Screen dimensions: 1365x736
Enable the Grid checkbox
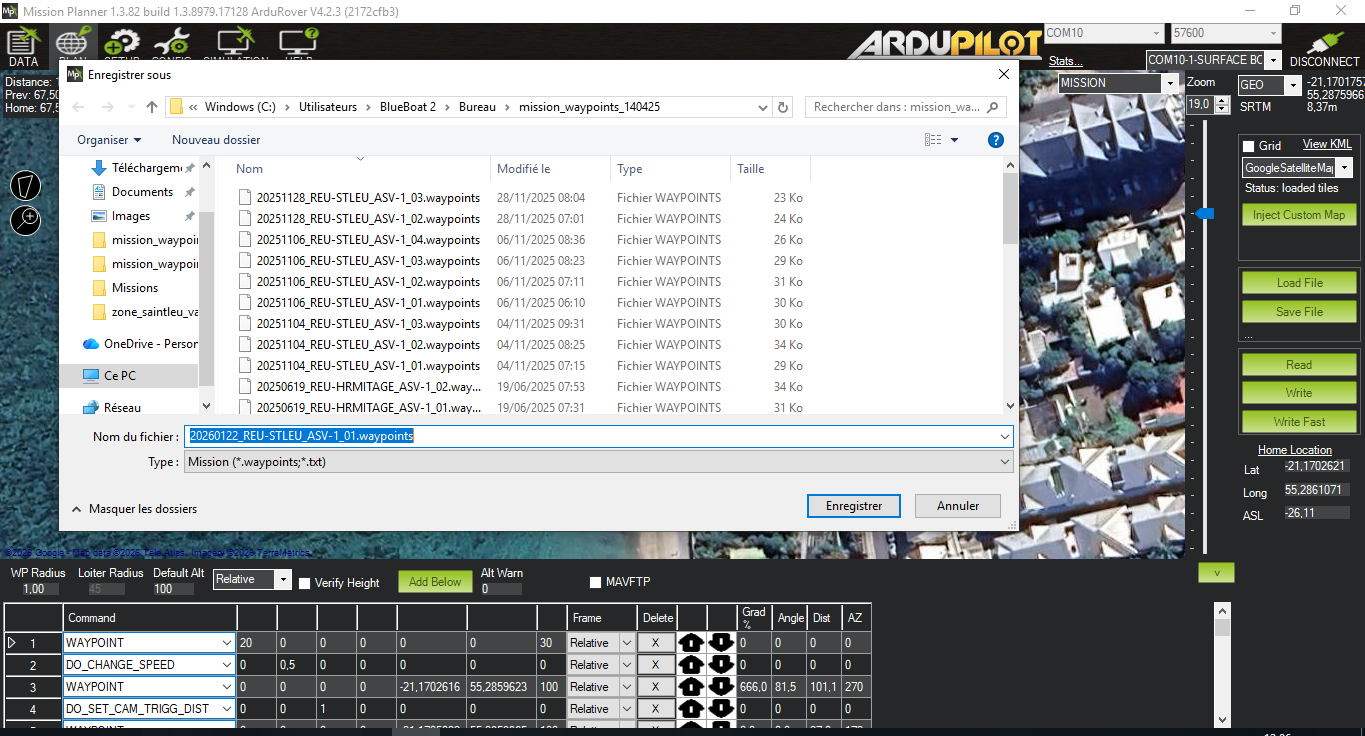click(x=1248, y=146)
